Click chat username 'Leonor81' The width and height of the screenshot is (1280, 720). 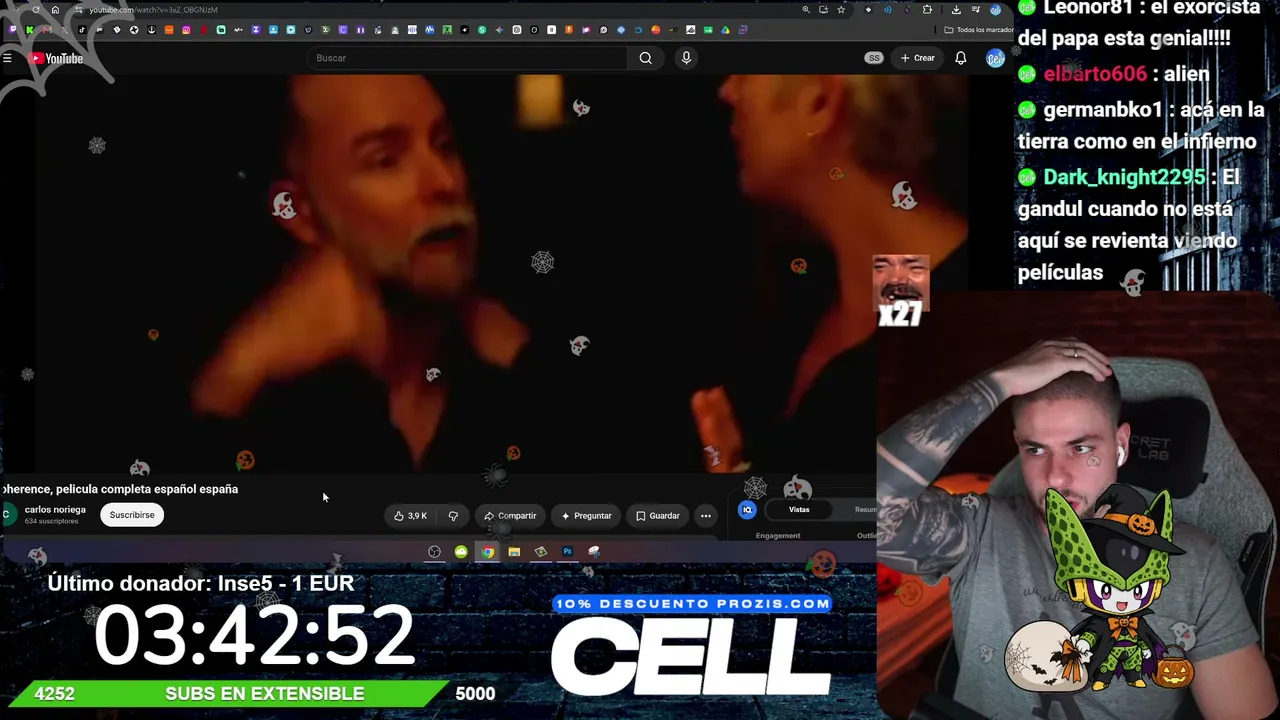tap(1090, 9)
